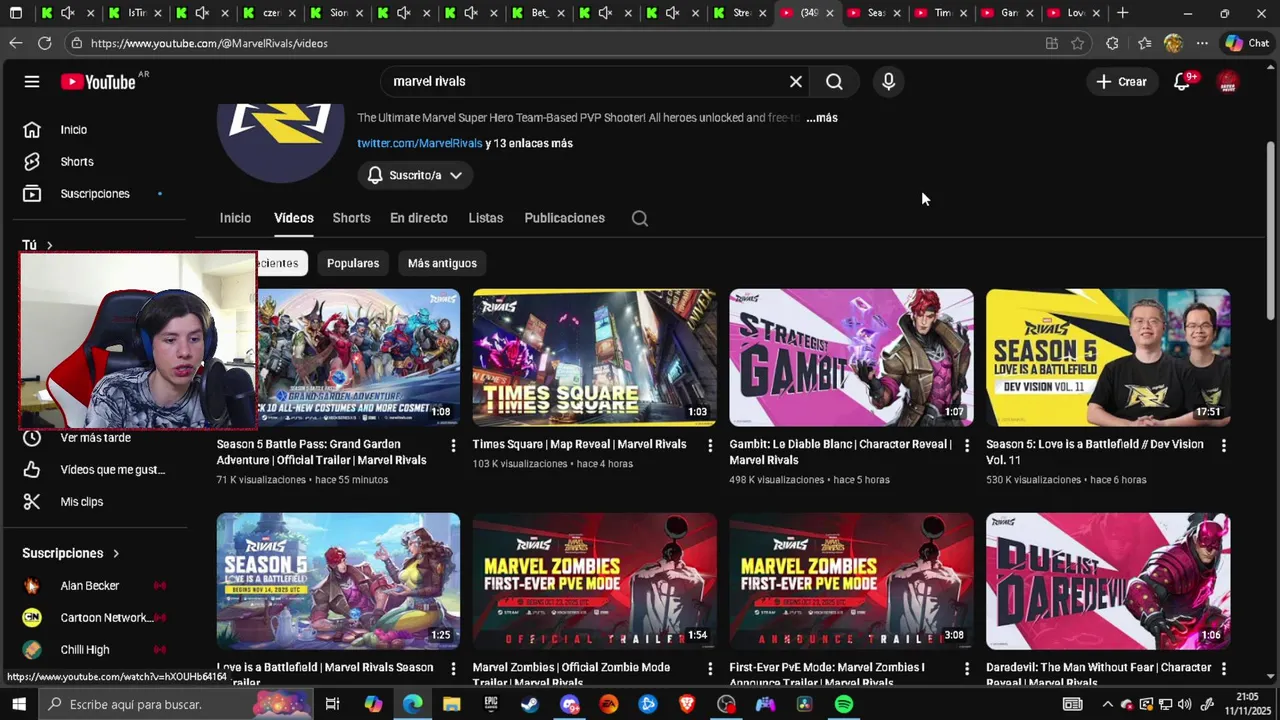Viewport: 1280px width, 720px height.
Task: Open a new browser tab
Action: [1122, 13]
